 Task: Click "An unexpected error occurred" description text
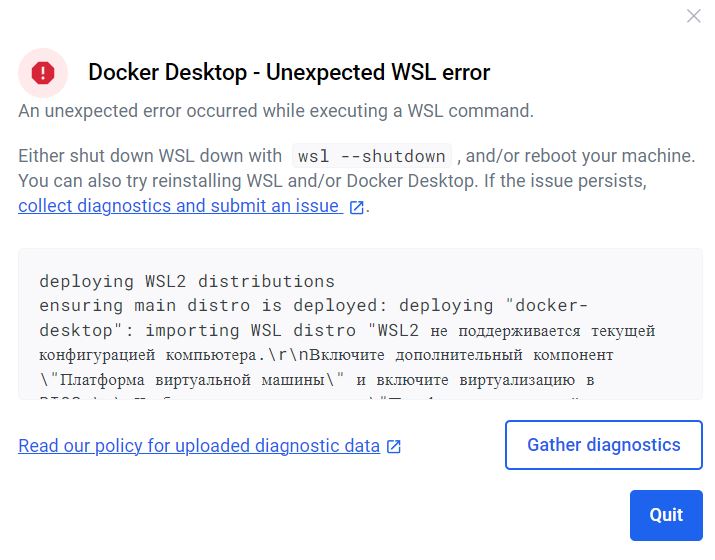click(x=276, y=112)
